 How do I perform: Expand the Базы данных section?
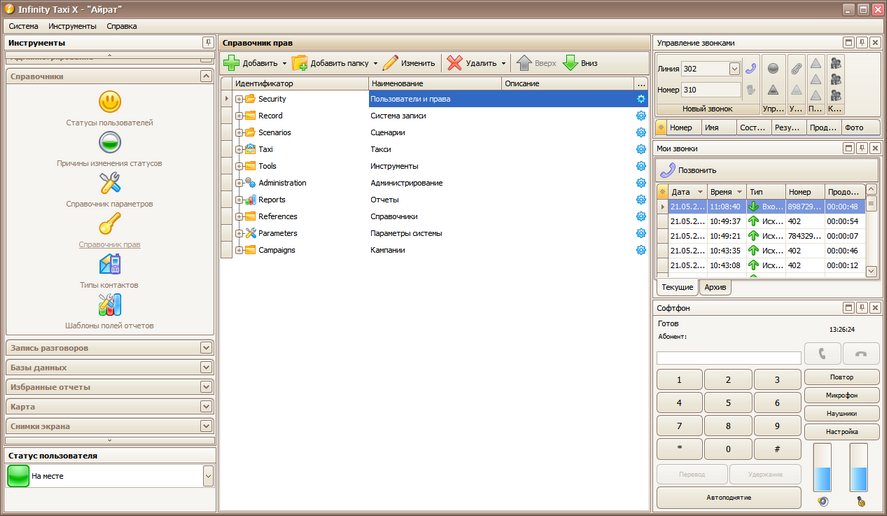(x=206, y=368)
